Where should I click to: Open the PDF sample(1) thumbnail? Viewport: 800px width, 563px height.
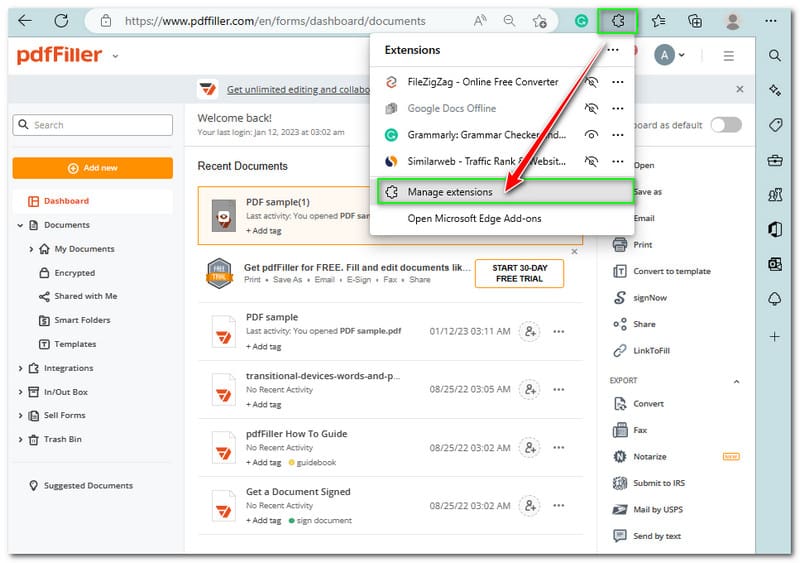click(x=223, y=216)
